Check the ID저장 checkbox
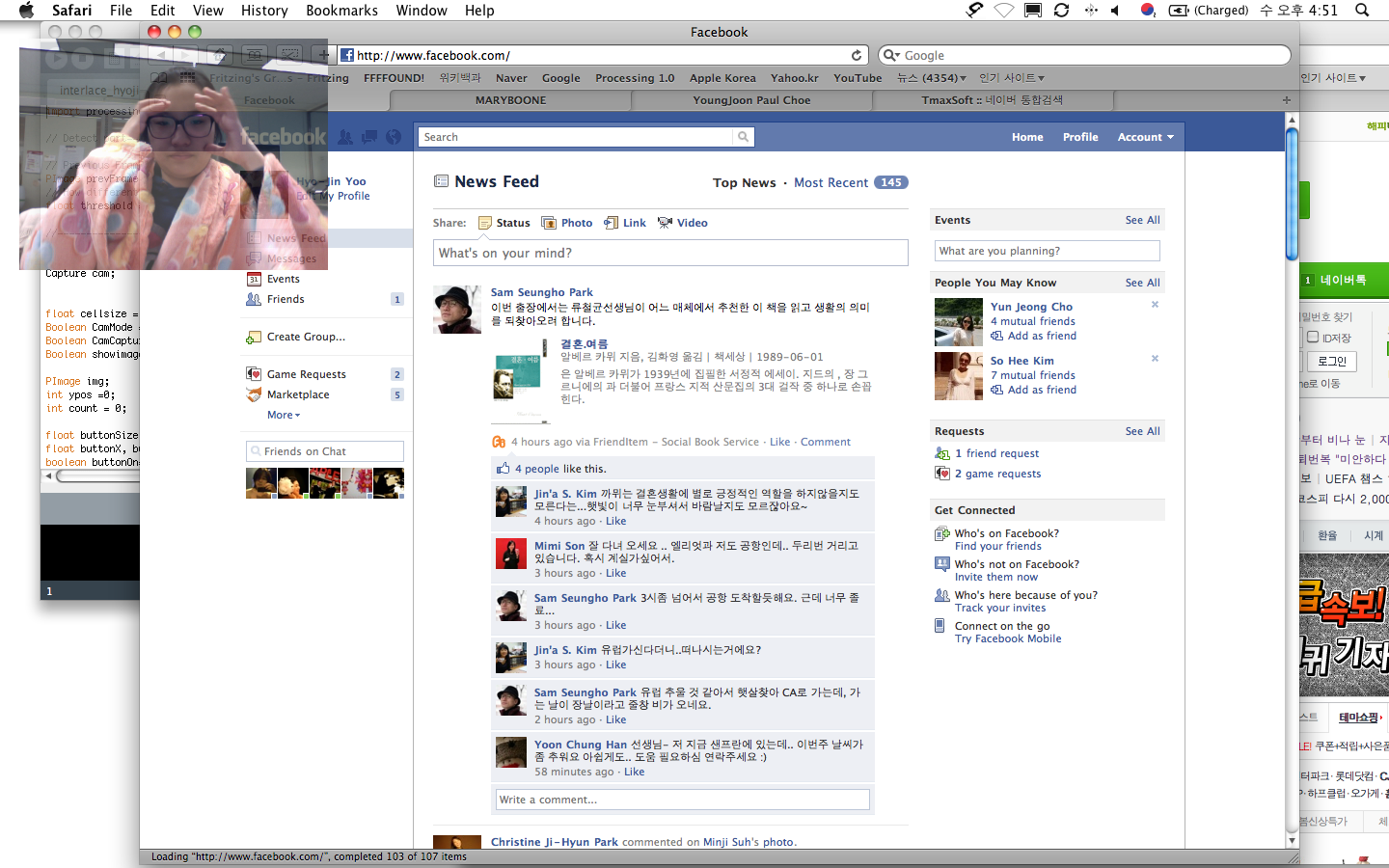Screen dimensions: 1389x868 pyautogui.click(x=1313, y=337)
